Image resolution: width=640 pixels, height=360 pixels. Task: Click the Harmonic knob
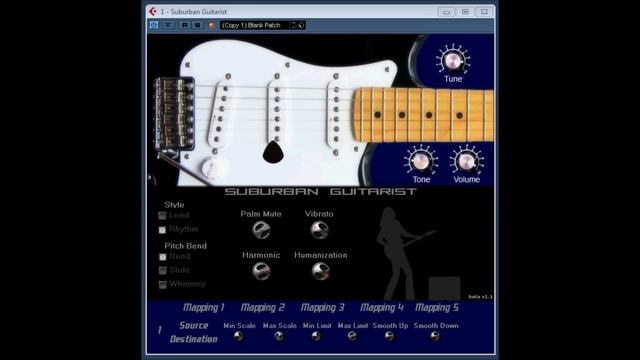point(261,271)
